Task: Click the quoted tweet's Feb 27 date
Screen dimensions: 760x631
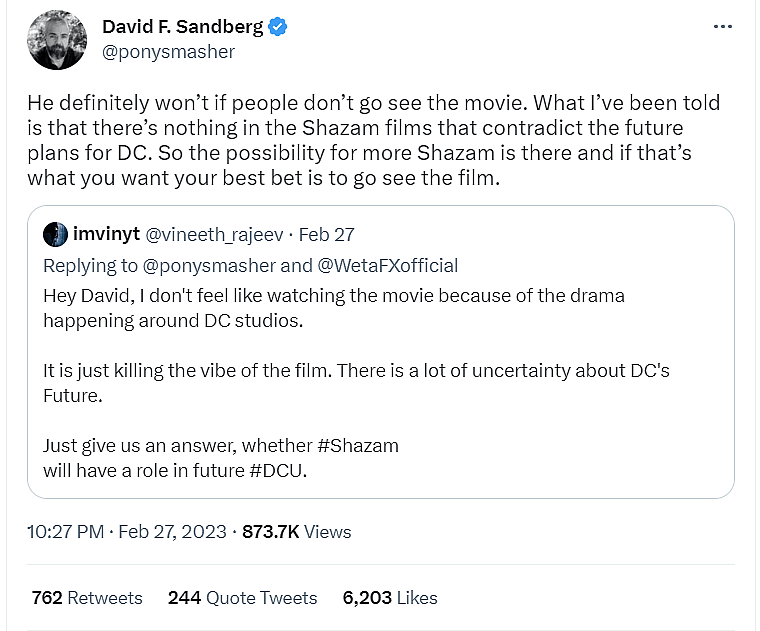Action: point(326,235)
